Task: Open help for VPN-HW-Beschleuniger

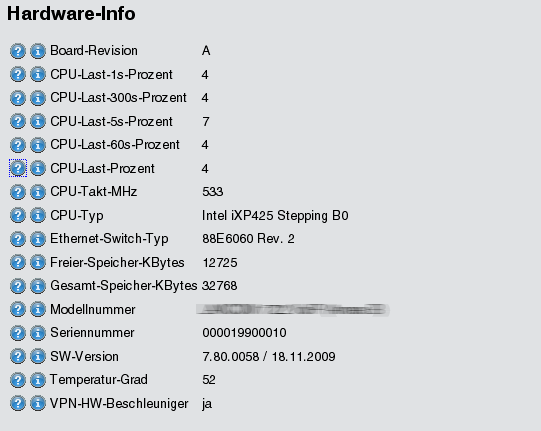Action: (18, 403)
